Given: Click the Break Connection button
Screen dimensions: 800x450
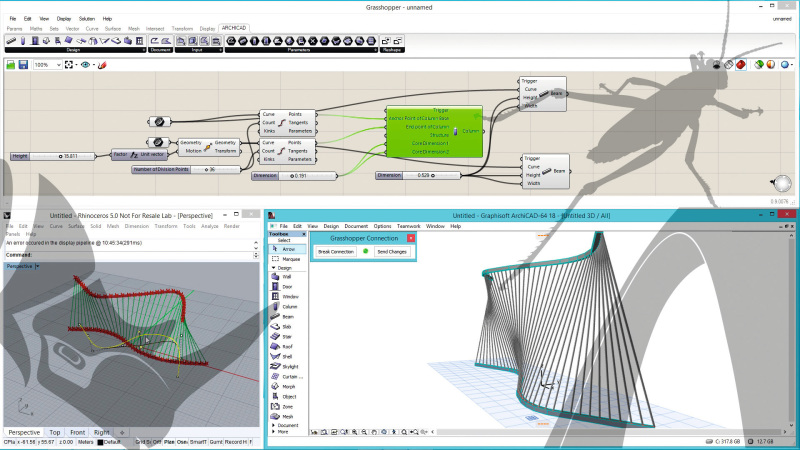Looking at the screenshot, I should point(336,252).
